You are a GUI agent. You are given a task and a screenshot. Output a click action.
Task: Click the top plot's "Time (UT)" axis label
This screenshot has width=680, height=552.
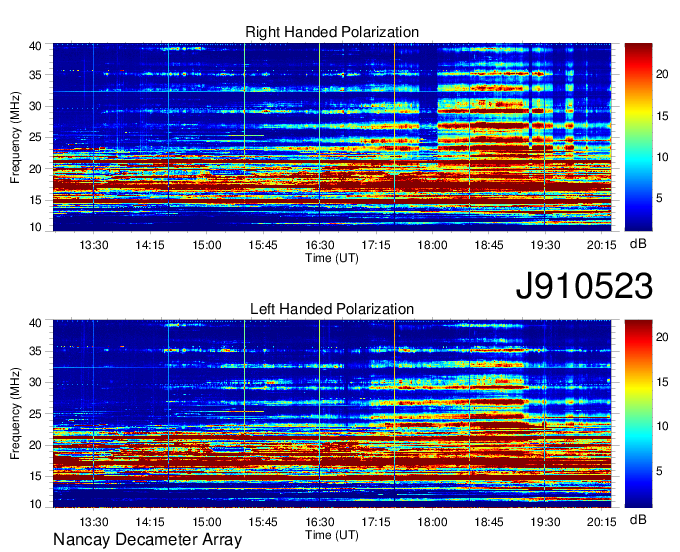click(x=332, y=258)
